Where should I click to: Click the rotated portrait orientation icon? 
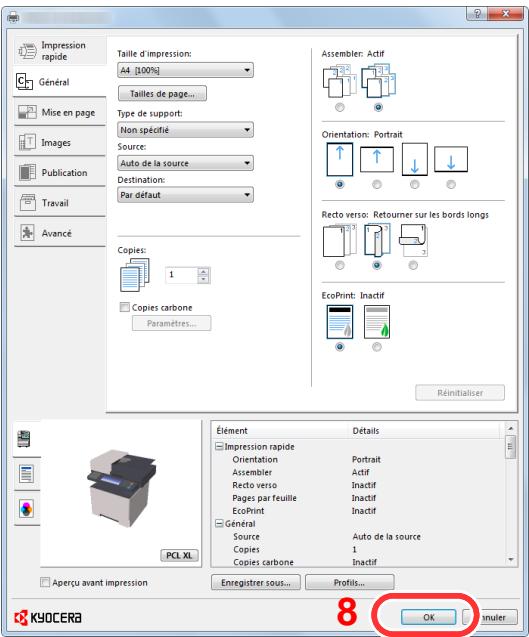coord(414,159)
